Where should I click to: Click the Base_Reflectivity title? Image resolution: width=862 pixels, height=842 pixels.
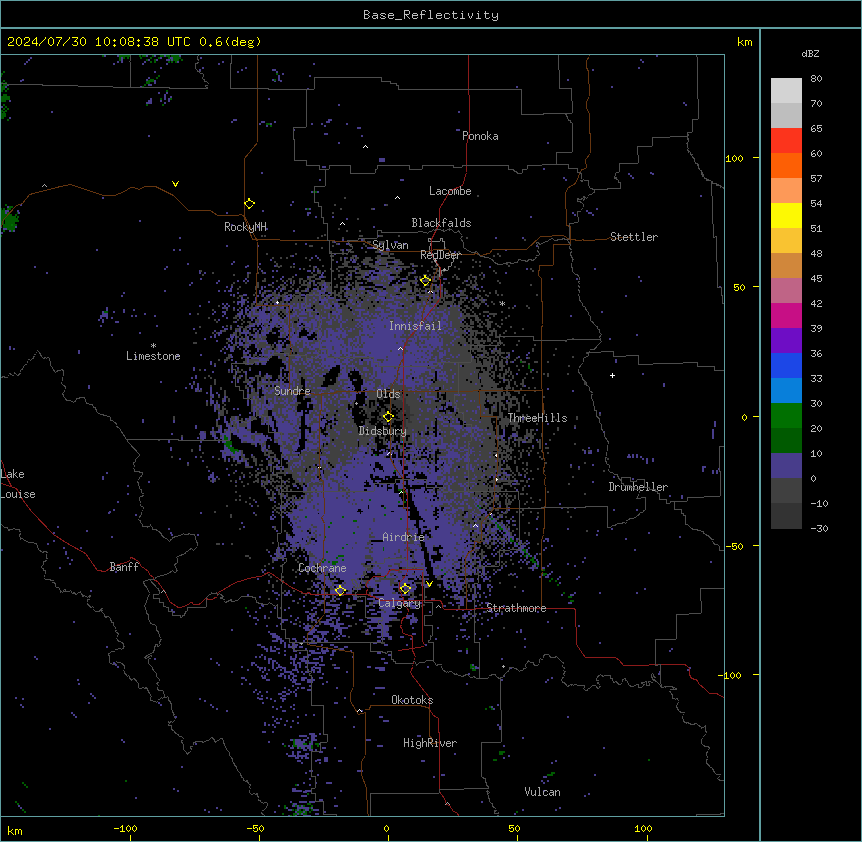coord(431,15)
